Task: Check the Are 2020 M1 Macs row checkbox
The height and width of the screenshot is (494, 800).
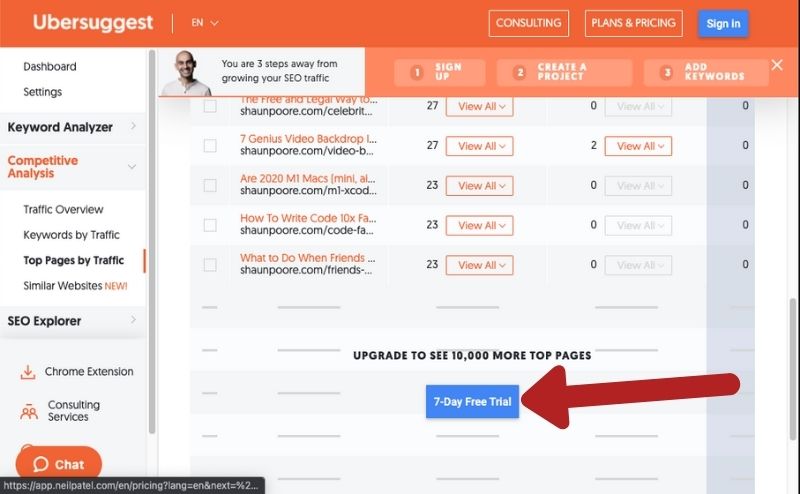Action: pyautogui.click(x=210, y=186)
